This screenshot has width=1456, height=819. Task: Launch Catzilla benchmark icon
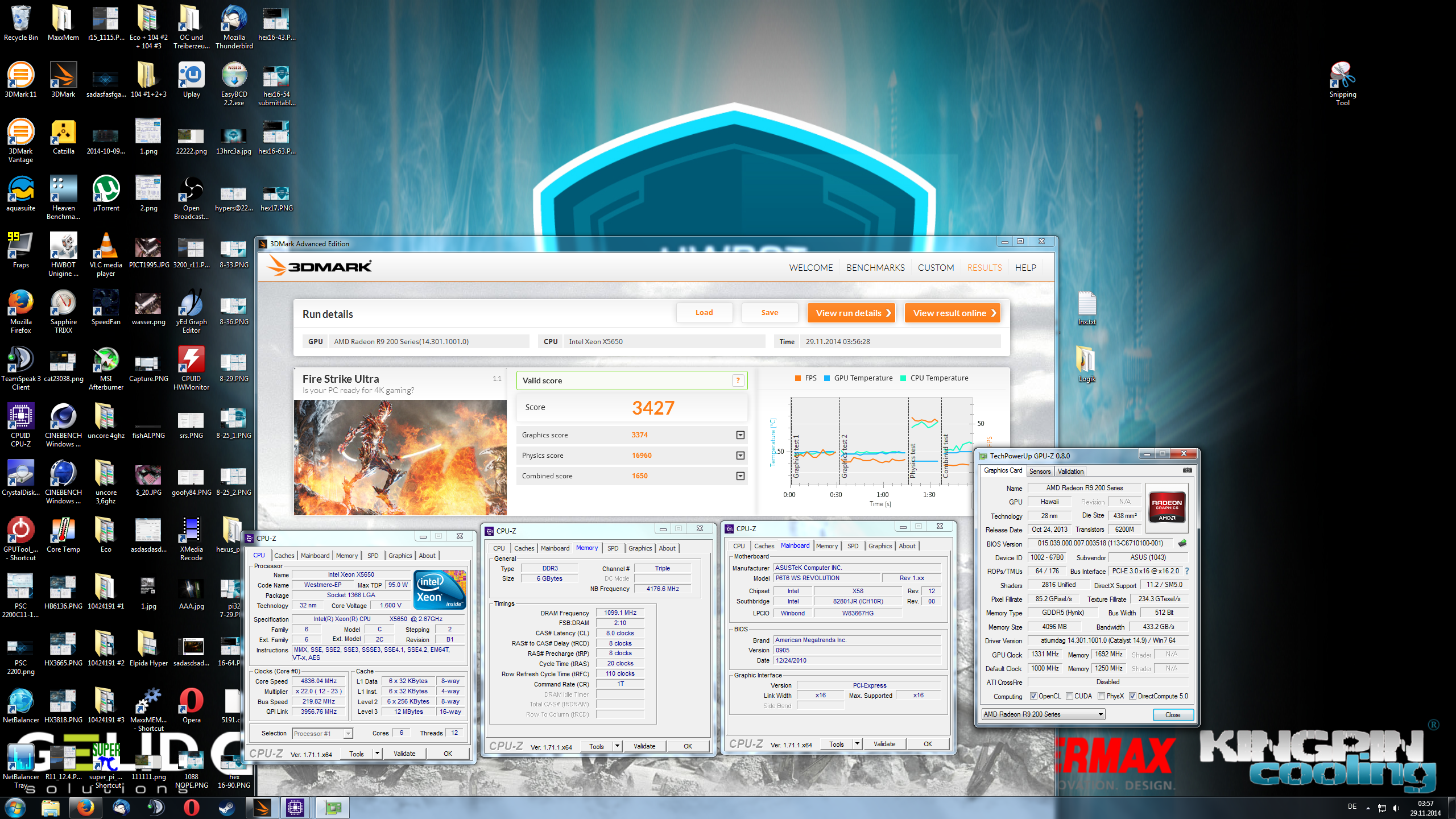click(x=63, y=136)
